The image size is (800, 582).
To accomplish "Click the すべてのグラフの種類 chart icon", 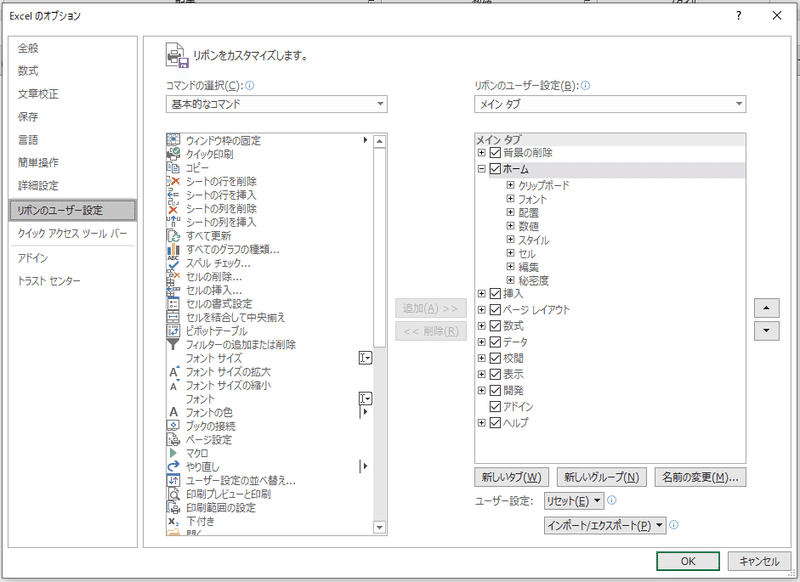I will pyautogui.click(x=173, y=249).
